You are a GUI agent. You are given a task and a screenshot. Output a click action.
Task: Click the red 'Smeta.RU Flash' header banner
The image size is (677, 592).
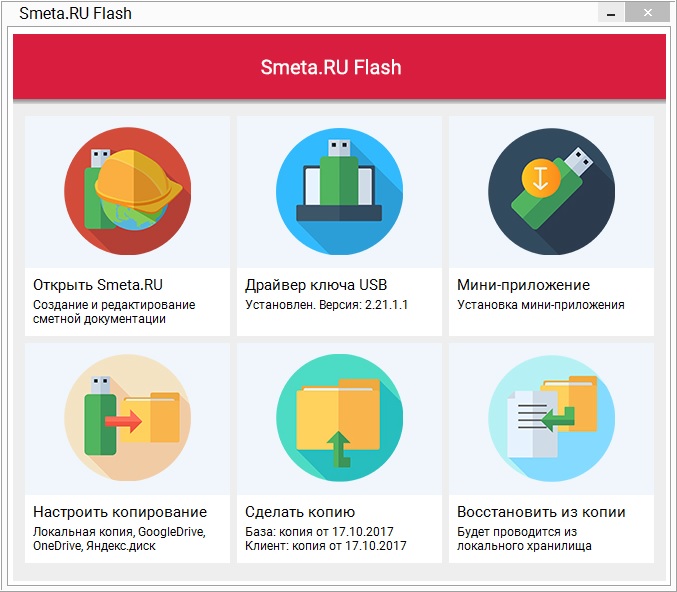[x=339, y=67]
